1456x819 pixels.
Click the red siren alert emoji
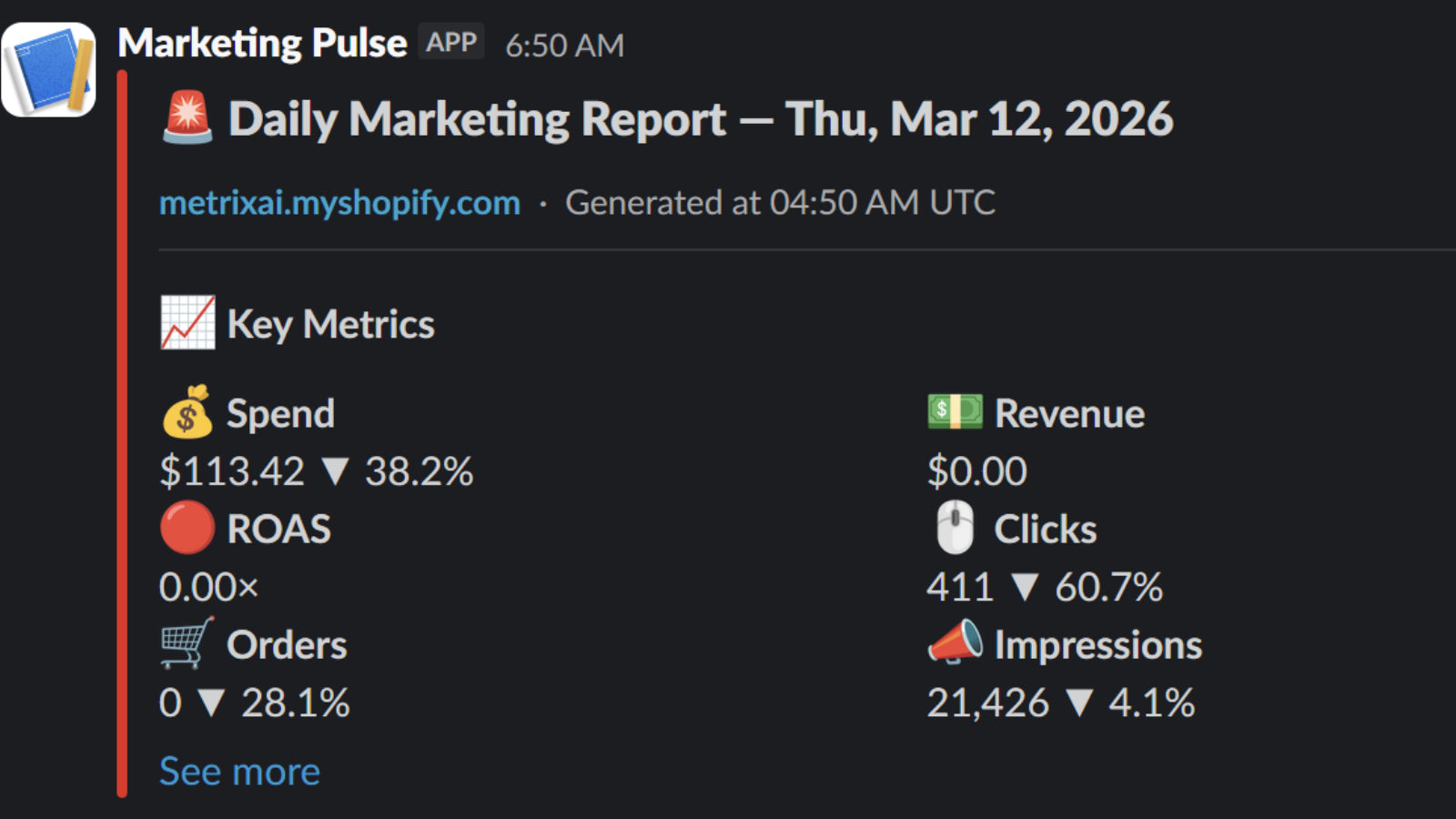tap(187, 119)
